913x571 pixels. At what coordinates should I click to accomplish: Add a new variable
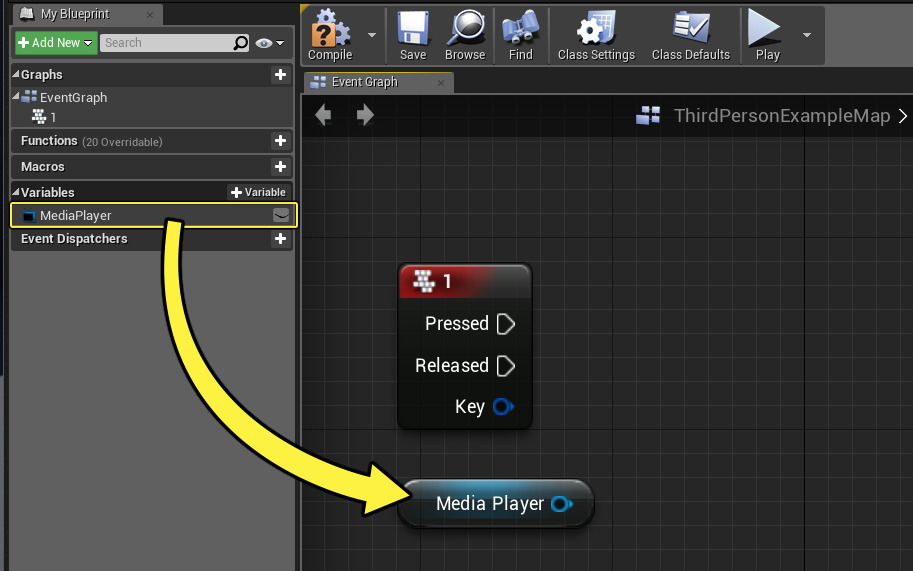click(258, 192)
